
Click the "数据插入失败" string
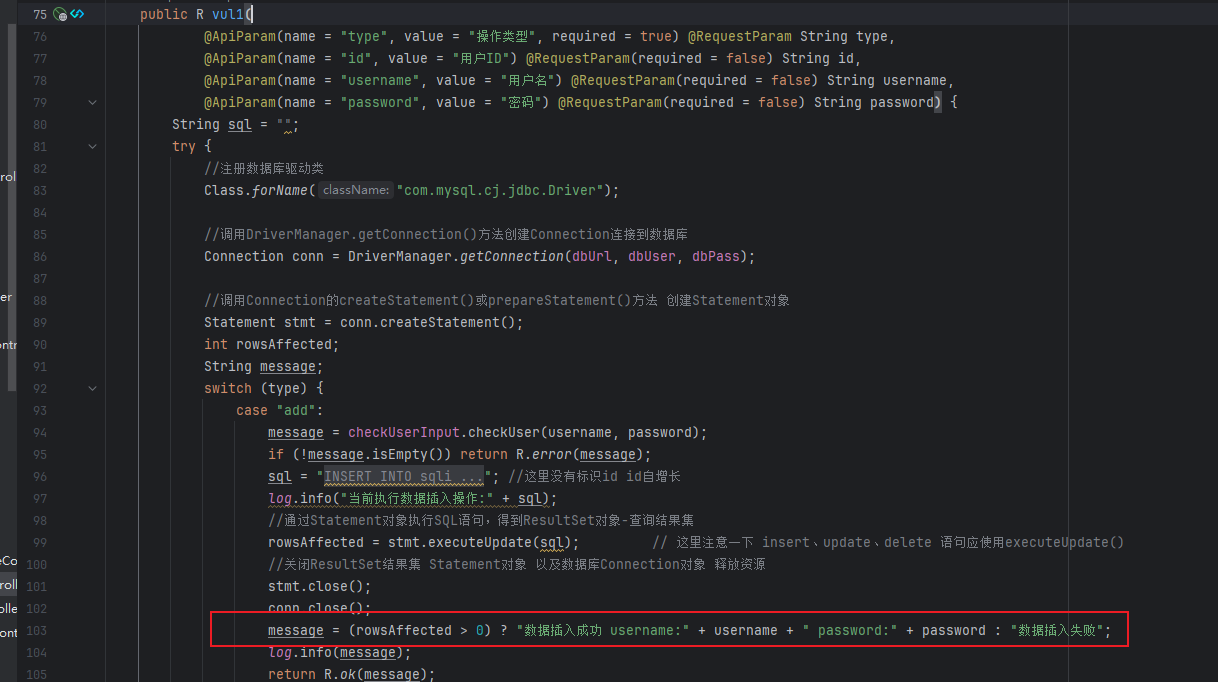[1057, 630]
